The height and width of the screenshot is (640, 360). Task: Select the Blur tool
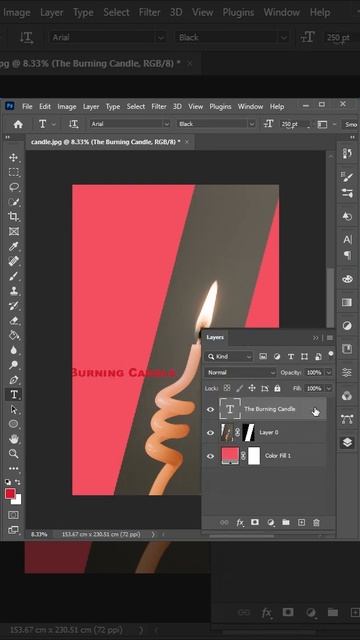(x=13, y=350)
